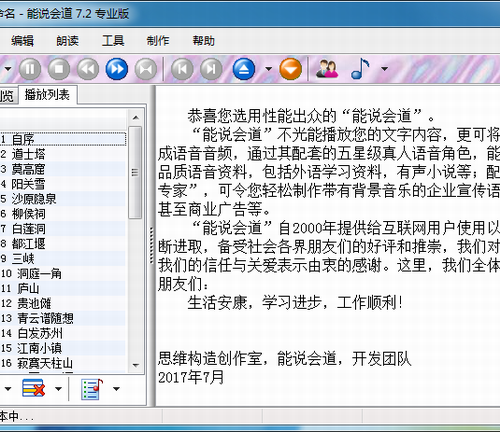Click the line 恭喜您选用性能出众的 in text
The height and width of the screenshot is (432, 500).
262,116
